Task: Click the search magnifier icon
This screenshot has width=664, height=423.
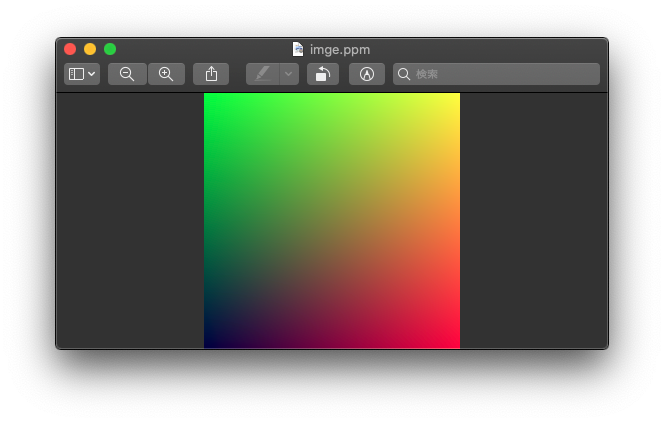Action: [404, 74]
